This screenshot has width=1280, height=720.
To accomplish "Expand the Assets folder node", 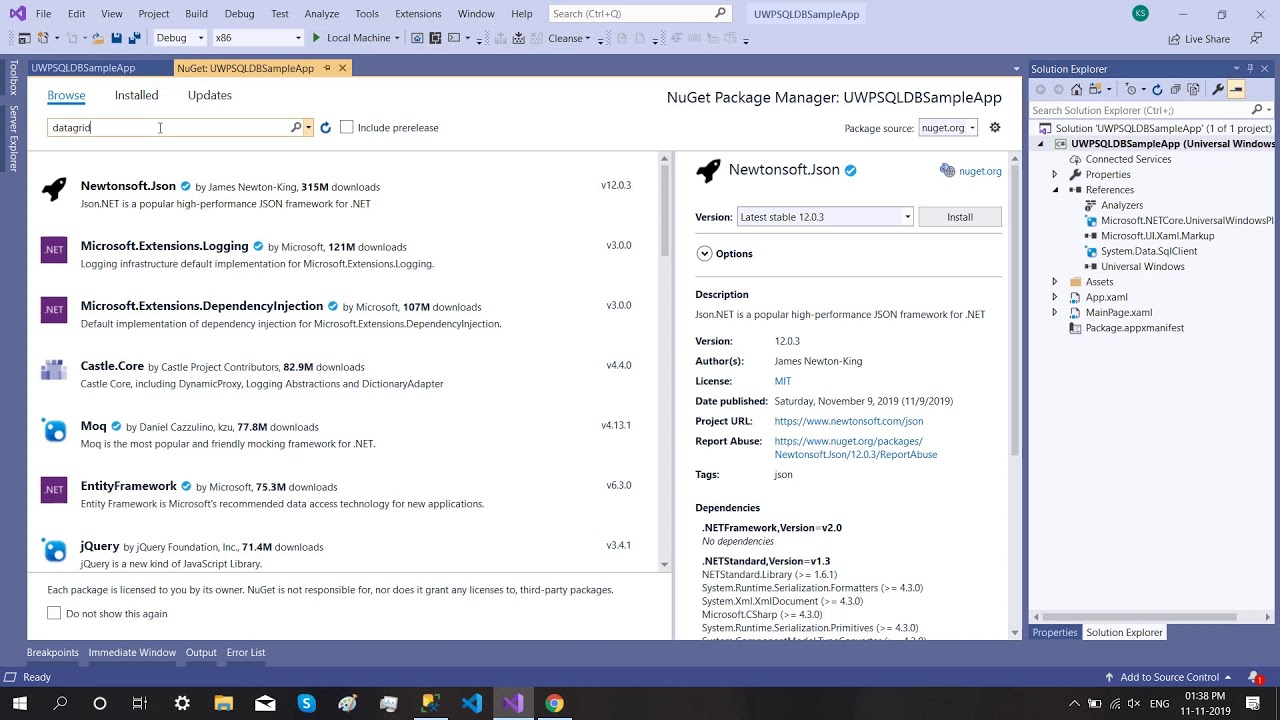I will click(1054, 282).
